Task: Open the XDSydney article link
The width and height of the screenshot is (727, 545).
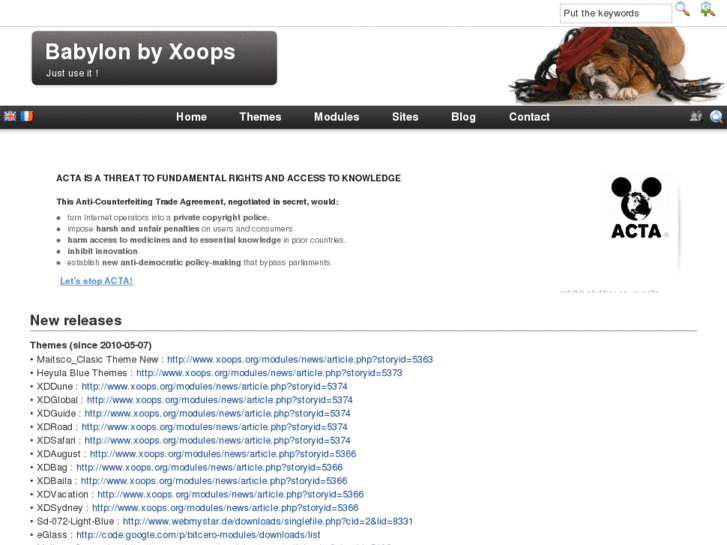Action: tap(225, 508)
